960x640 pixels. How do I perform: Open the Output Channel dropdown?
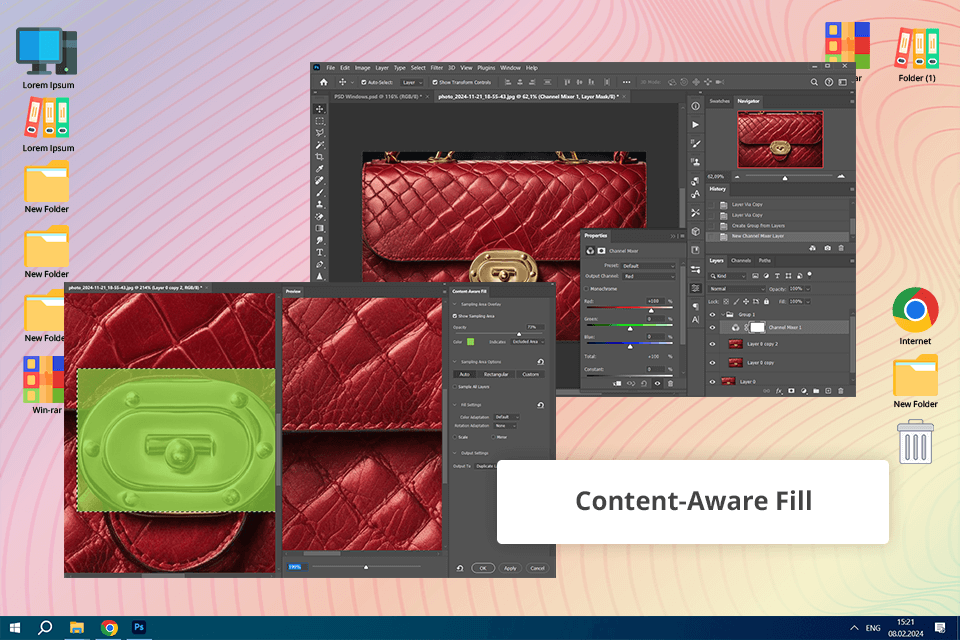click(x=648, y=276)
